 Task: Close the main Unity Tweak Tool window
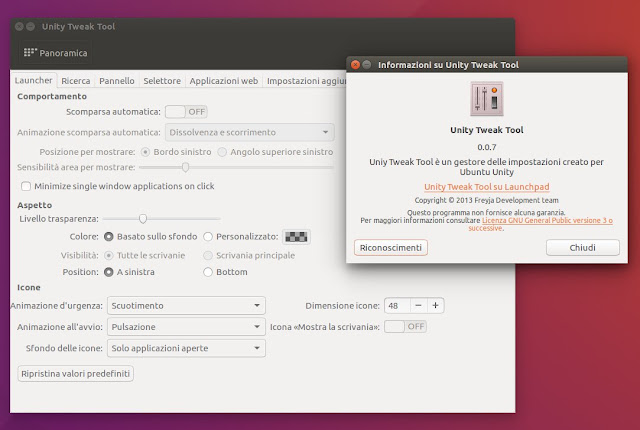(19, 27)
